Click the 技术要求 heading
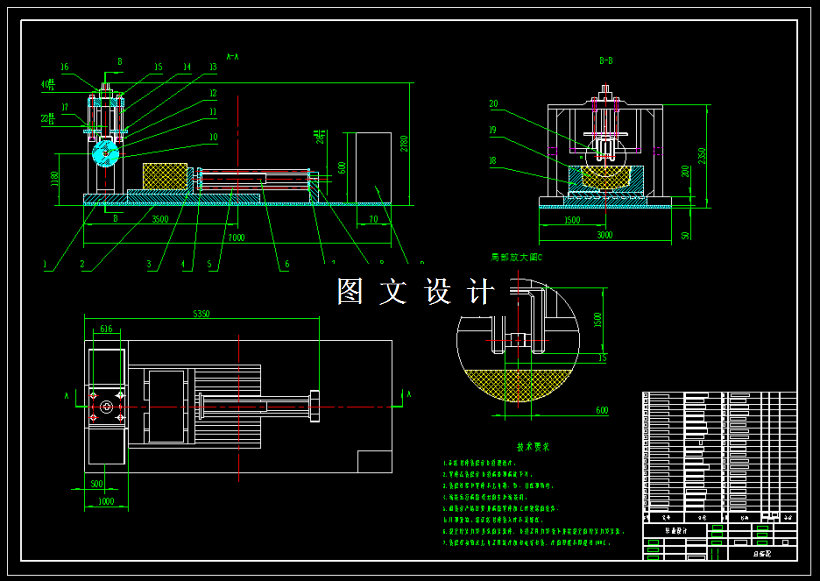The image size is (820, 581). click(x=533, y=447)
